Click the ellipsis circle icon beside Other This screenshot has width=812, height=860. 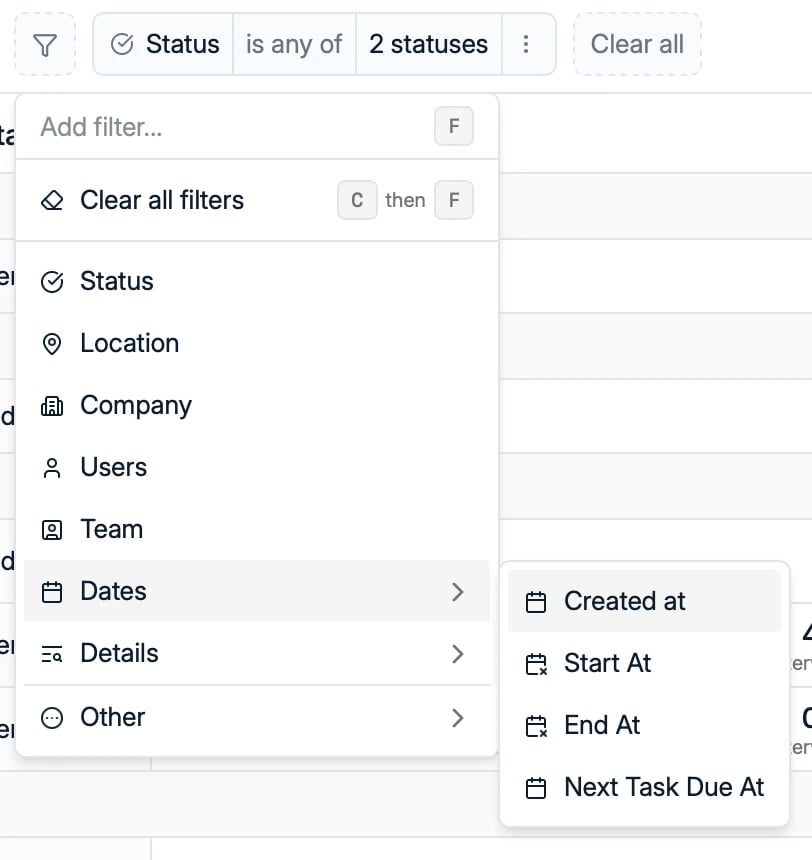pos(52,717)
